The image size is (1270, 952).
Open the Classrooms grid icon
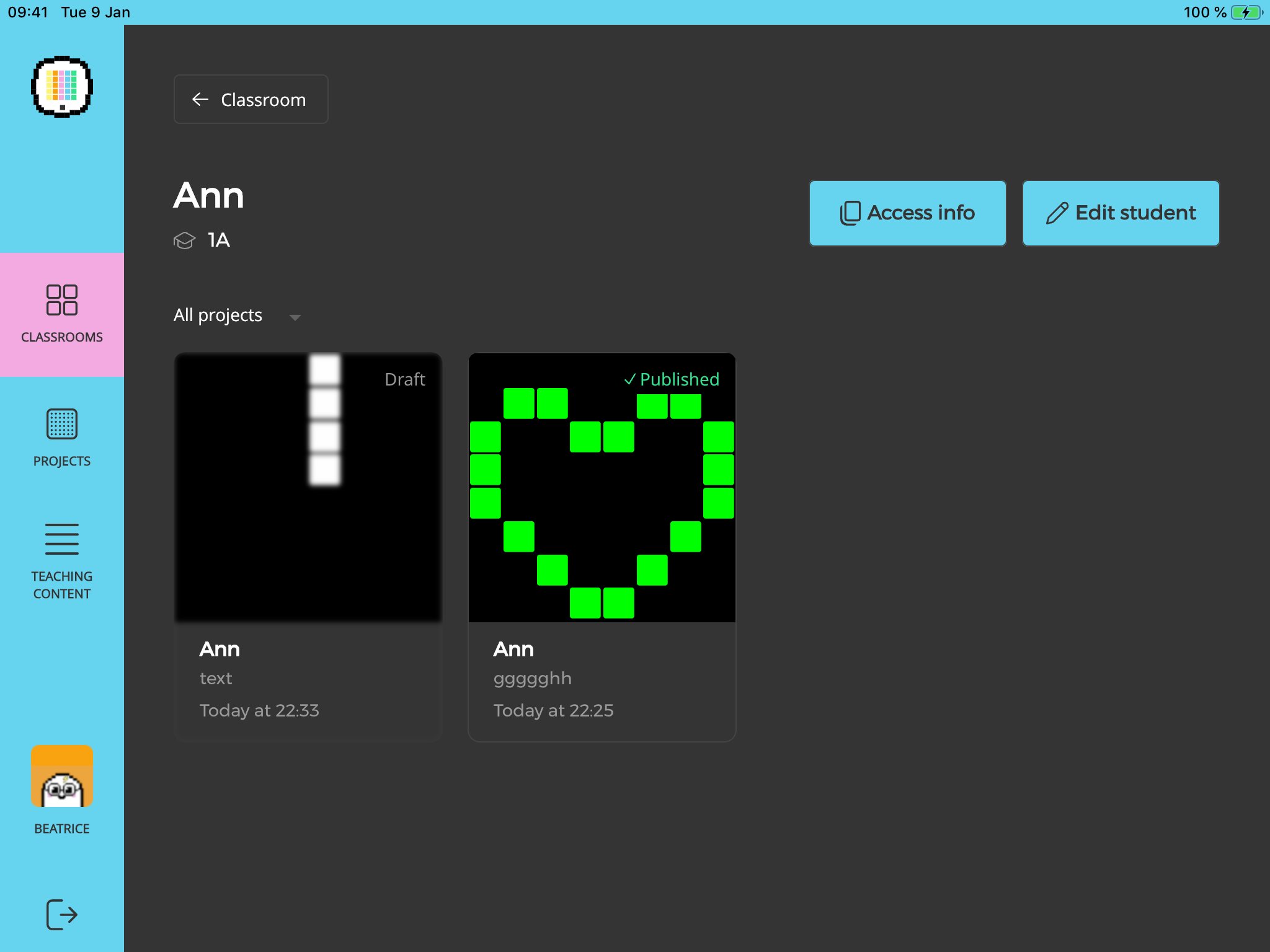click(62, 300)
